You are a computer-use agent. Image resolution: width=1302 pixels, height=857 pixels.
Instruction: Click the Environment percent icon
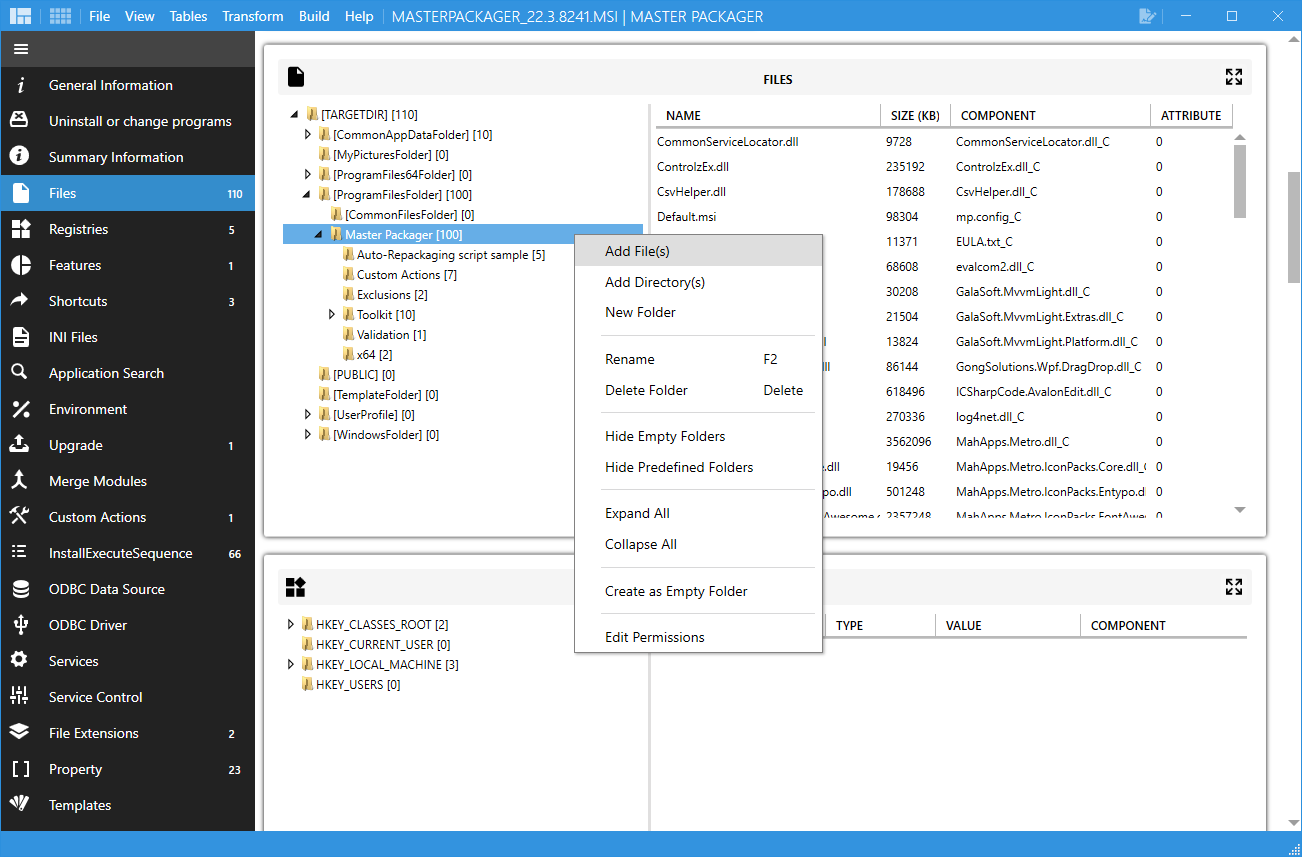pos(20,409)
